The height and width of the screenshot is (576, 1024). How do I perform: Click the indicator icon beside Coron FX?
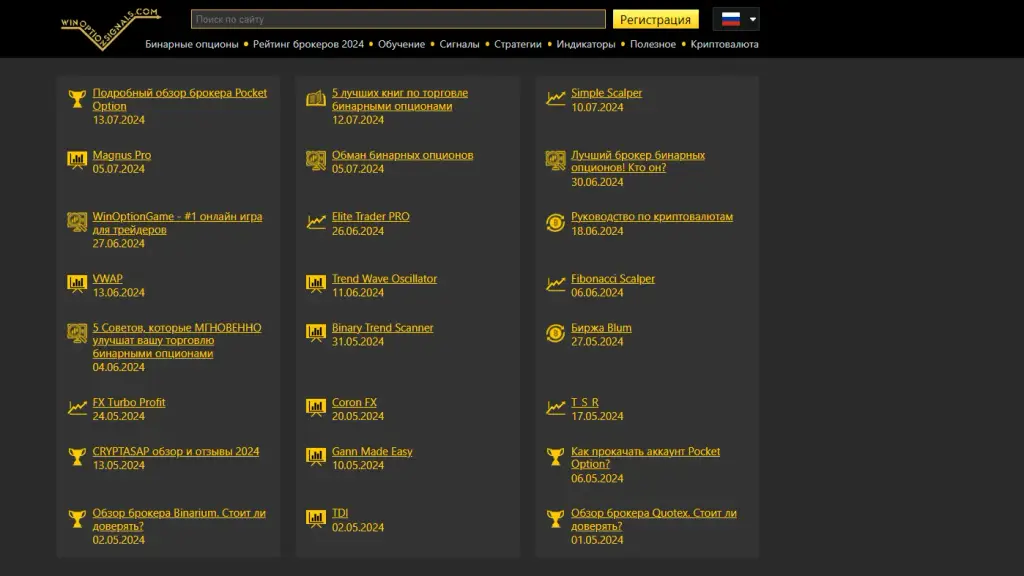click(x=316, y=408)
